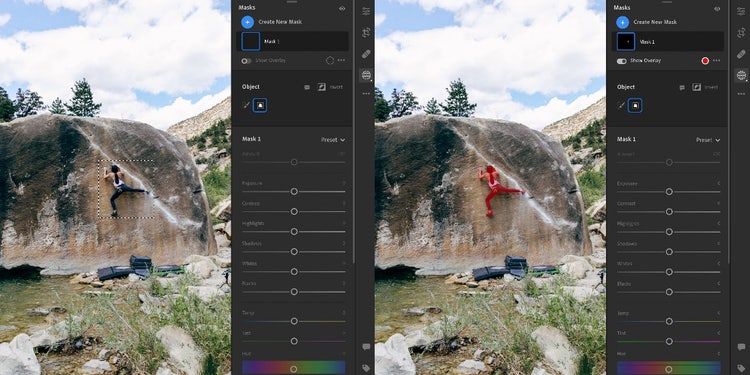Click Object help bubble icon in right panel
Screen dimensions: 750x375
pos(682,88)
